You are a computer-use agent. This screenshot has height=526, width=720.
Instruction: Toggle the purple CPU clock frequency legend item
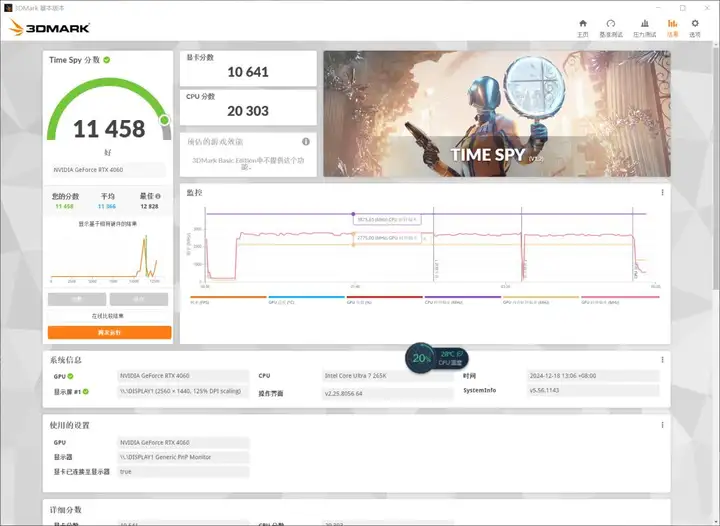462,300
